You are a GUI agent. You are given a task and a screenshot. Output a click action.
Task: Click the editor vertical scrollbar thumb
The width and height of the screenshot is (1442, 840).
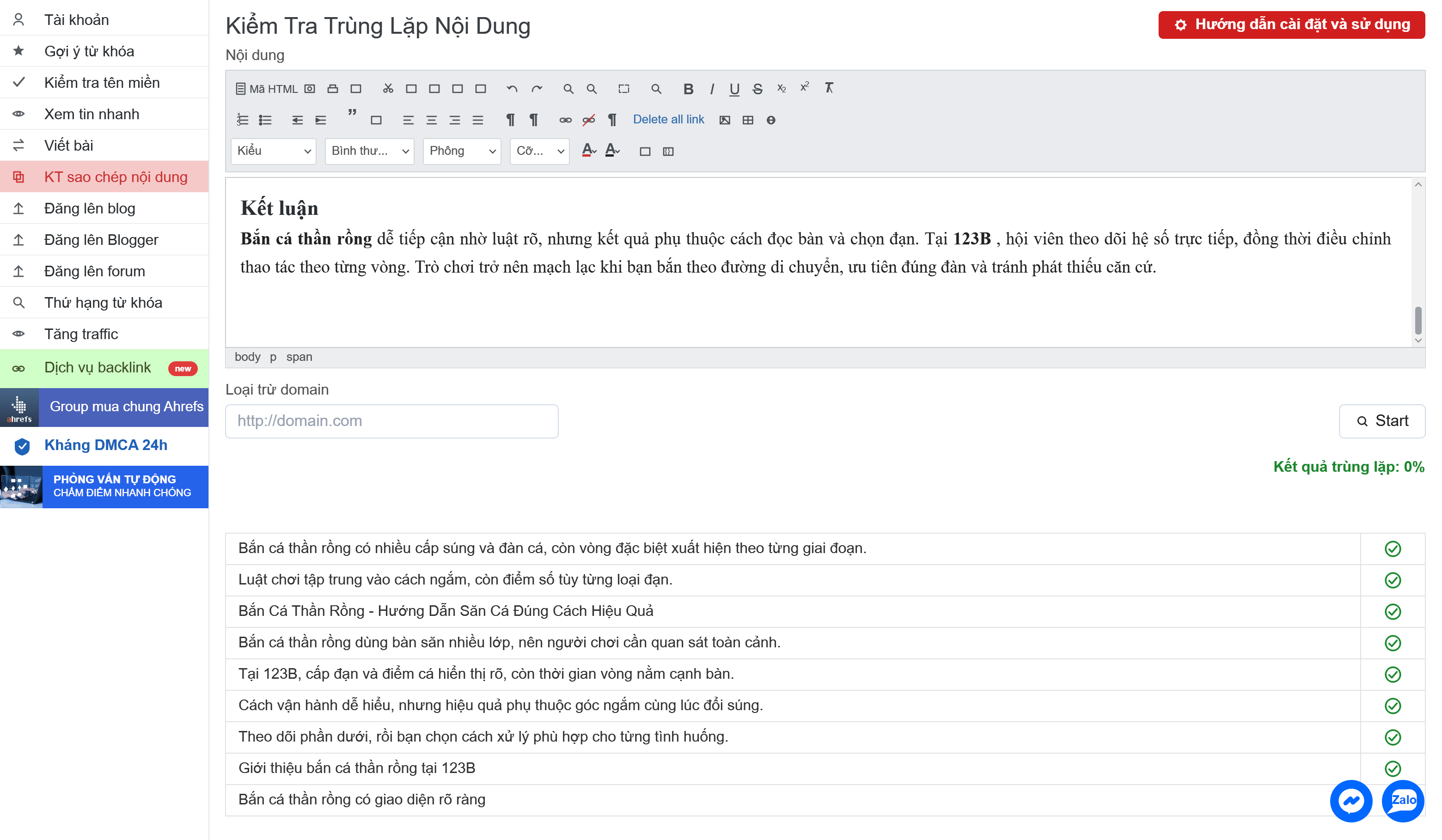click(1418, 320)
